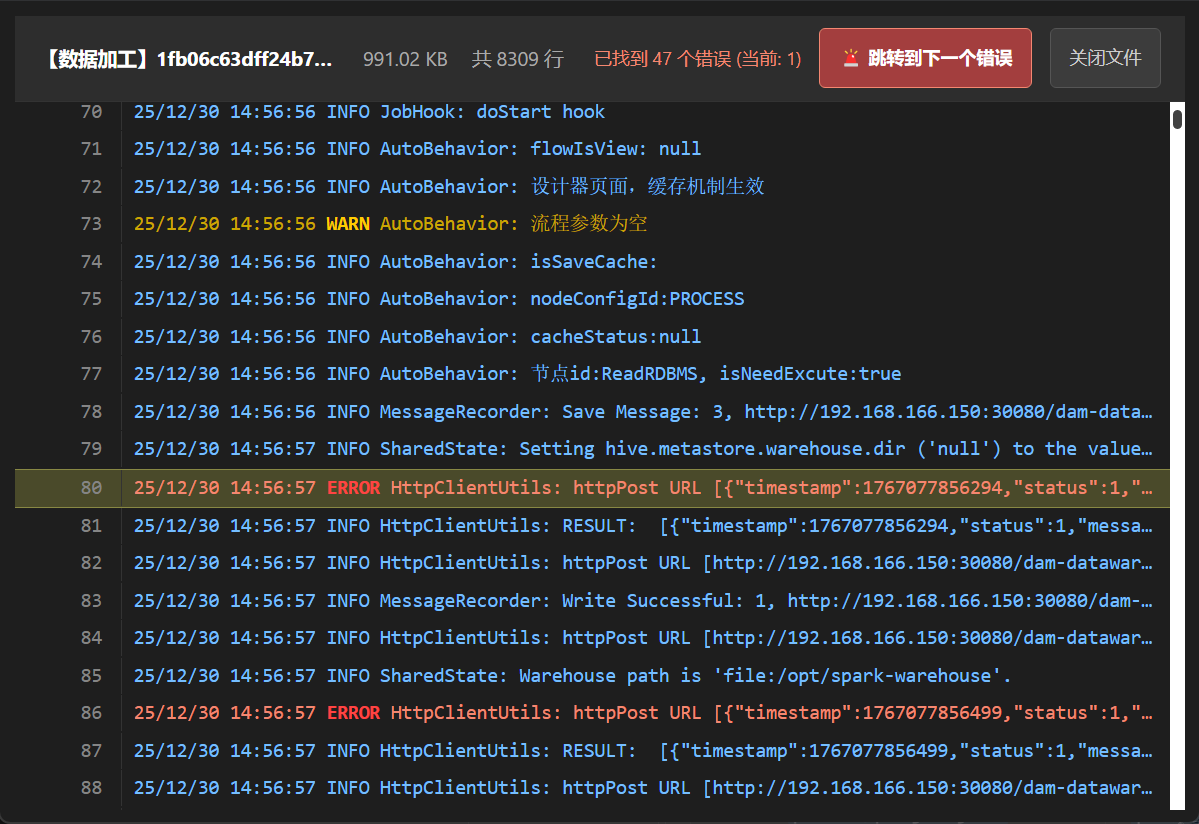Click line number 70 in the gutter
The width and height of the screenshot is (1199, 824).
(x=91, y=112)
